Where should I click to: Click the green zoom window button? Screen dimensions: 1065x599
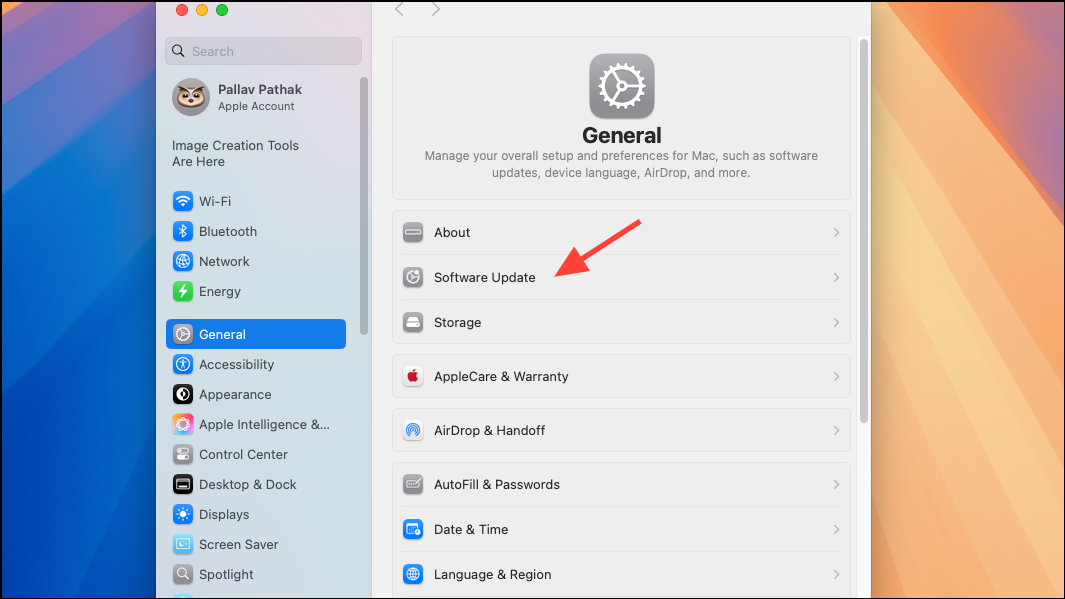tap(221, 10)
